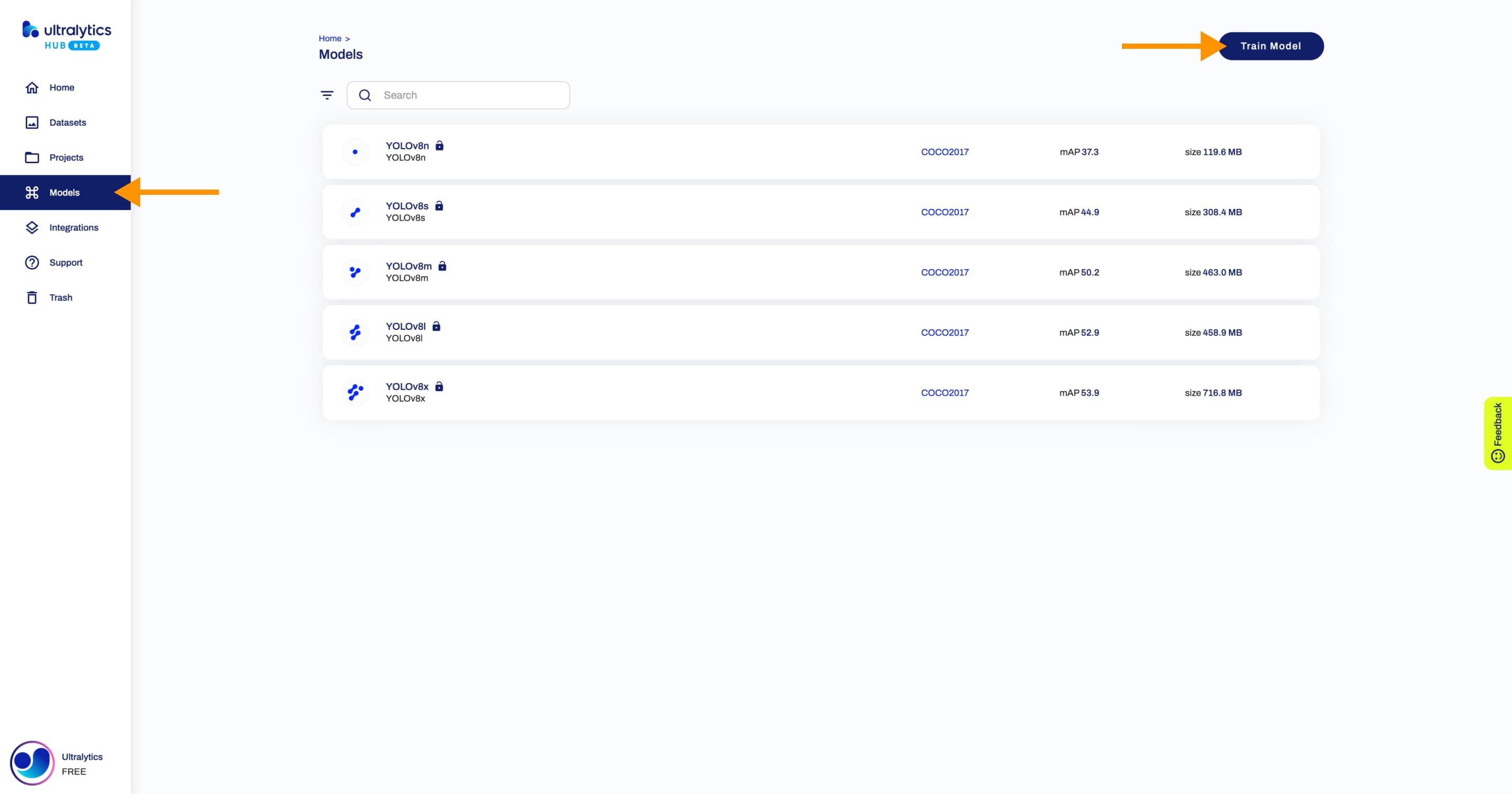The image size is (1512, 794).
Task: Click the Trash sidebar icon
Action: click(32, 297)
